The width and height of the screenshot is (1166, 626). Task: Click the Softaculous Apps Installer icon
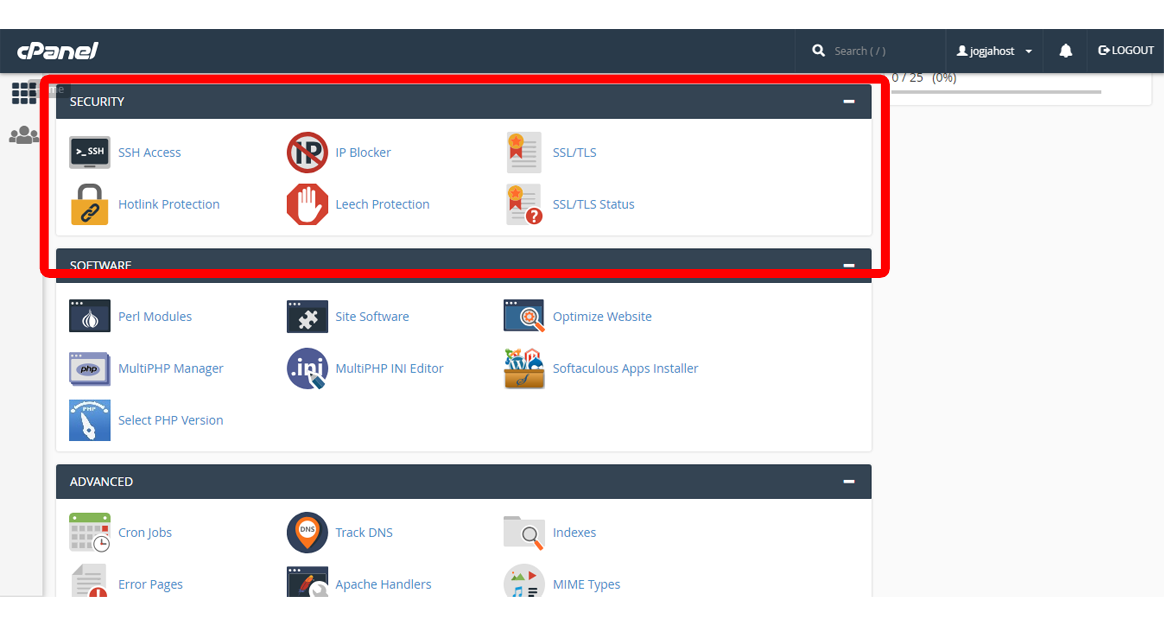[524, 369]
